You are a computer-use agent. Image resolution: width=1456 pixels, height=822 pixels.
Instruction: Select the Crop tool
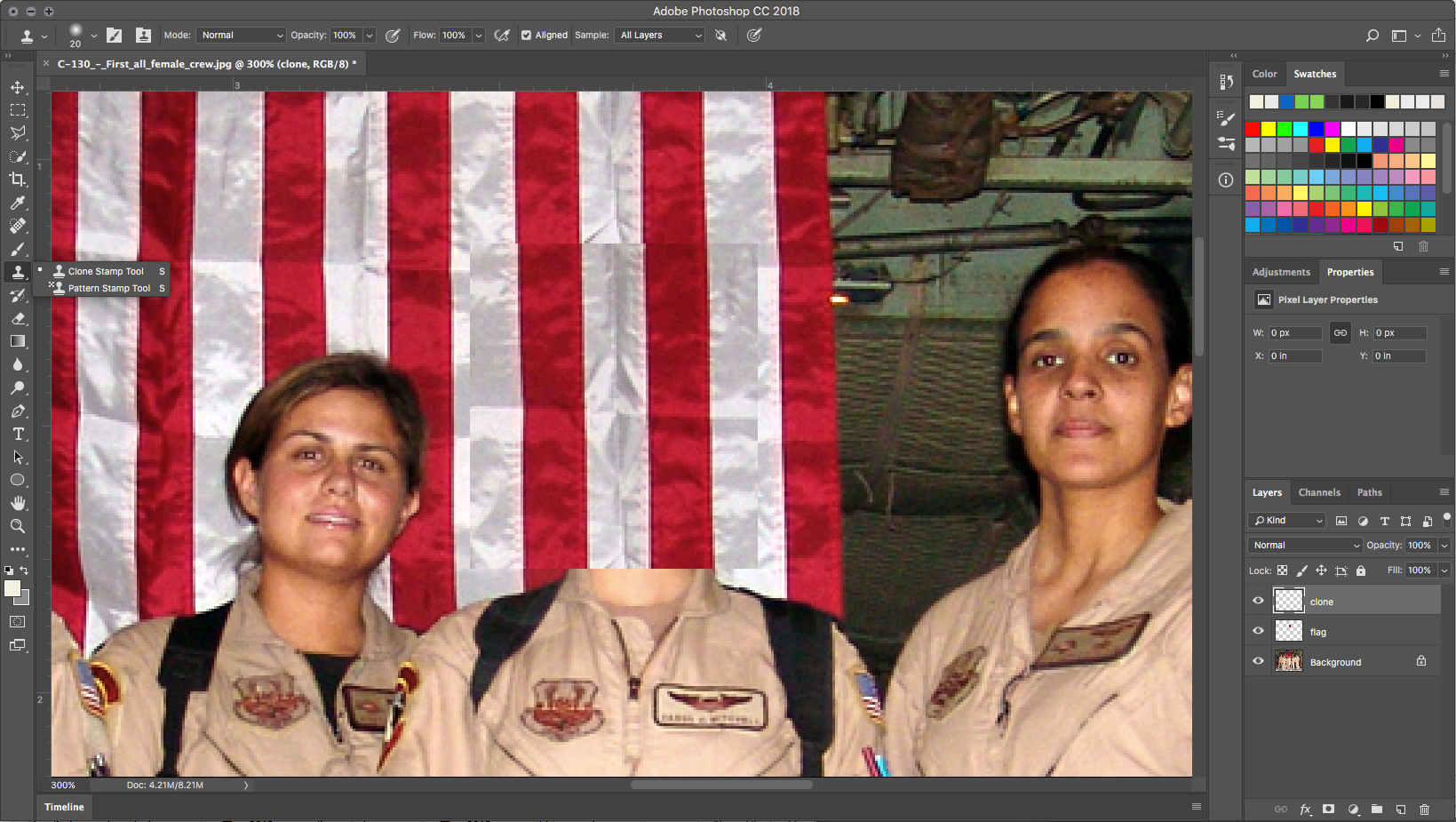pyautogui.click(x=18, y=180)
